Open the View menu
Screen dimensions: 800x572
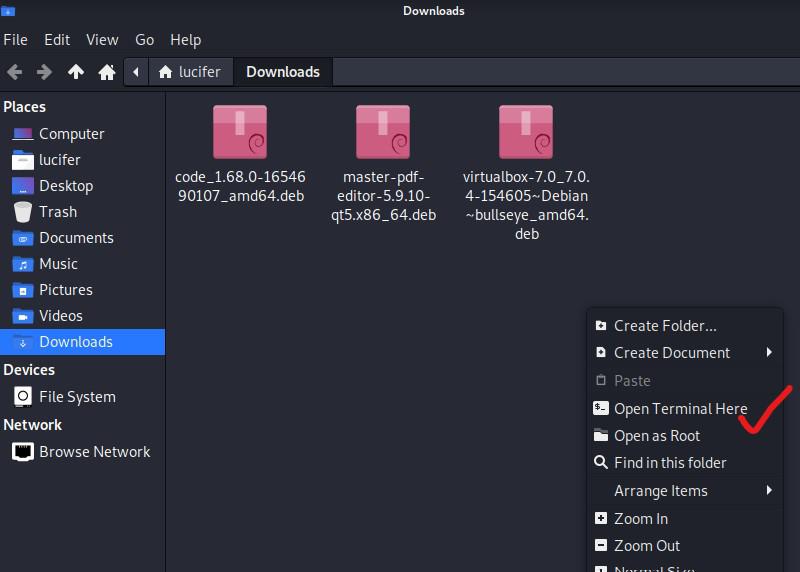(x=102, y=40)
